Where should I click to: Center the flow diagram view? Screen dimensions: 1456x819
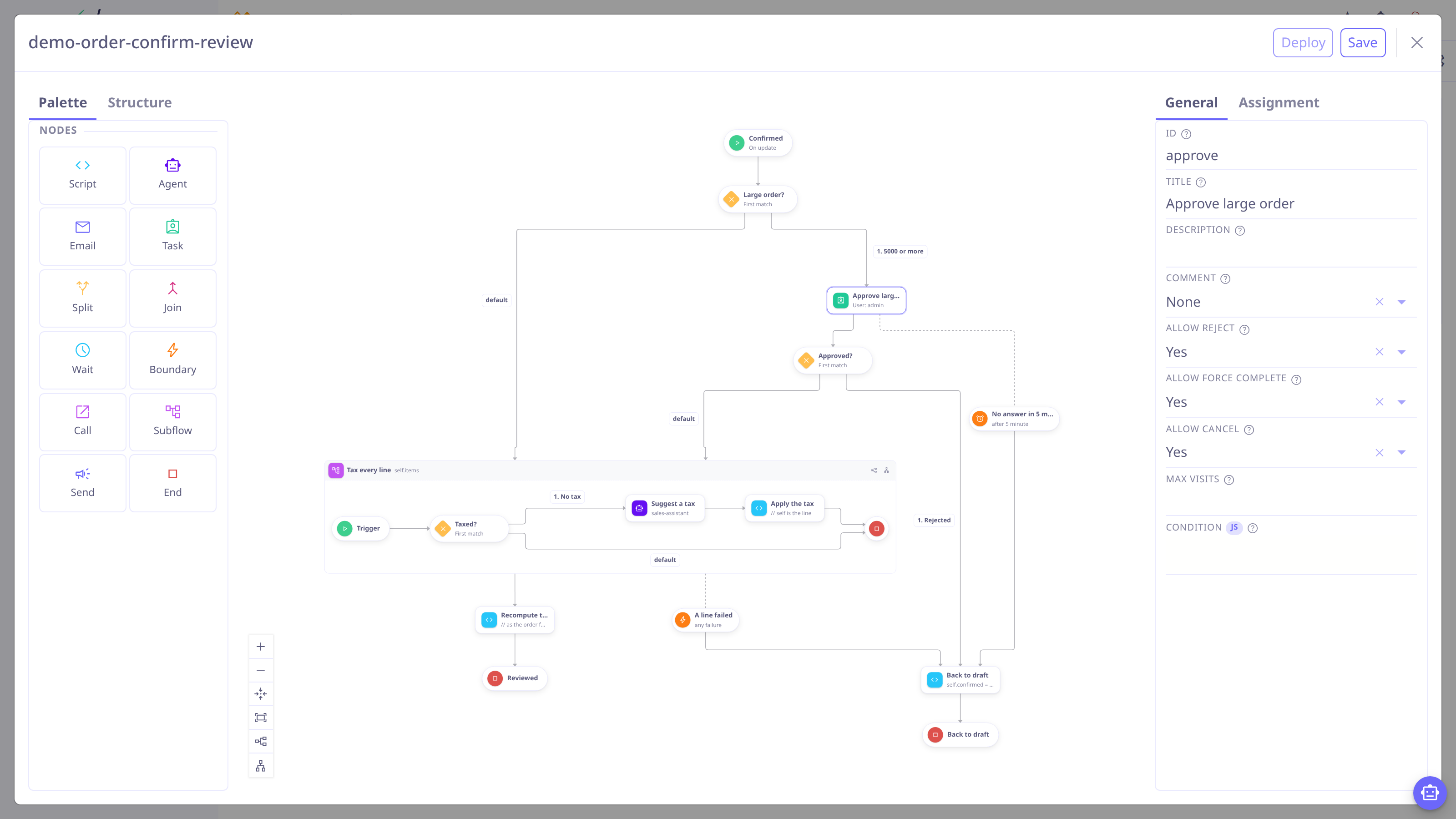[261, 694]
